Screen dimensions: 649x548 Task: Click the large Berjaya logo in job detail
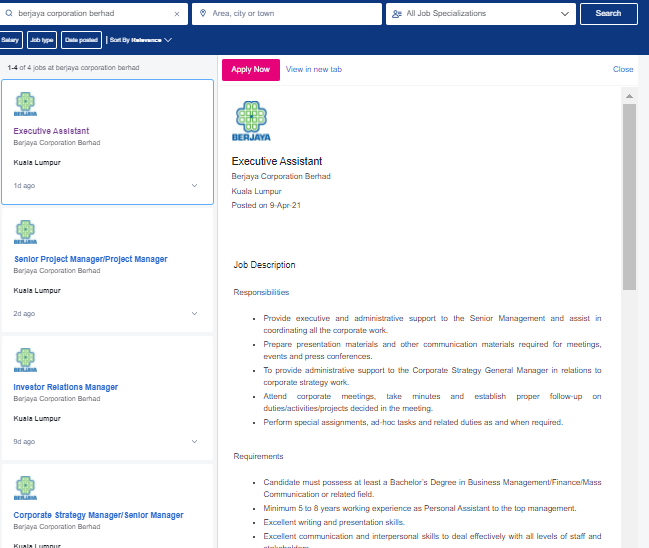tap(251, 121)
